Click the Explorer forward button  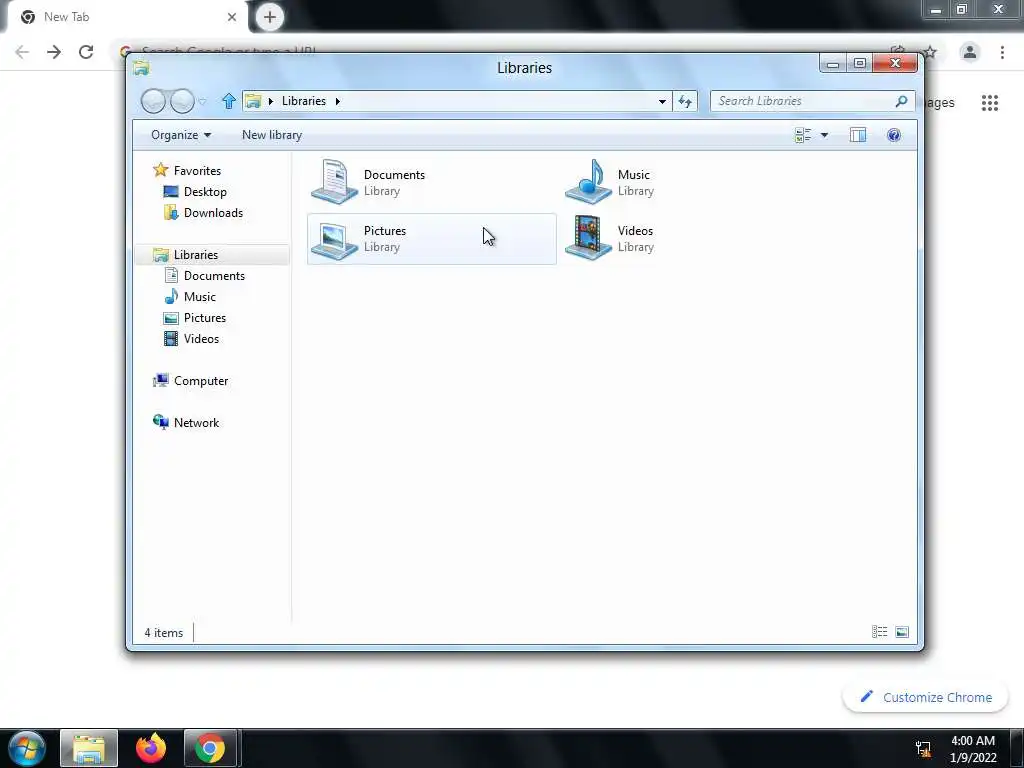pyautogui.click(x=182, y=101)
